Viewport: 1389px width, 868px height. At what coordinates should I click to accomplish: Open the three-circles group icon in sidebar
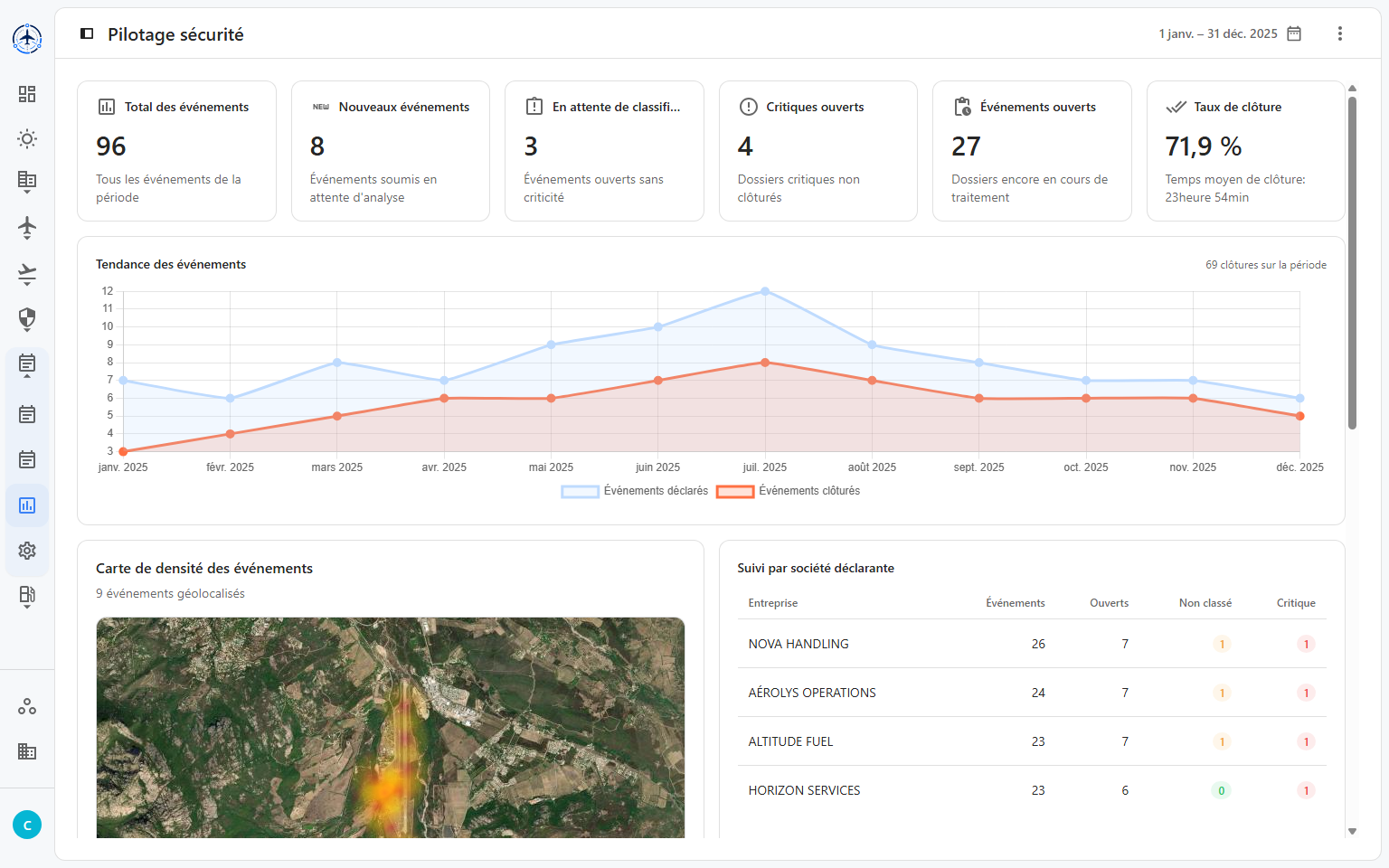point(27,706)
